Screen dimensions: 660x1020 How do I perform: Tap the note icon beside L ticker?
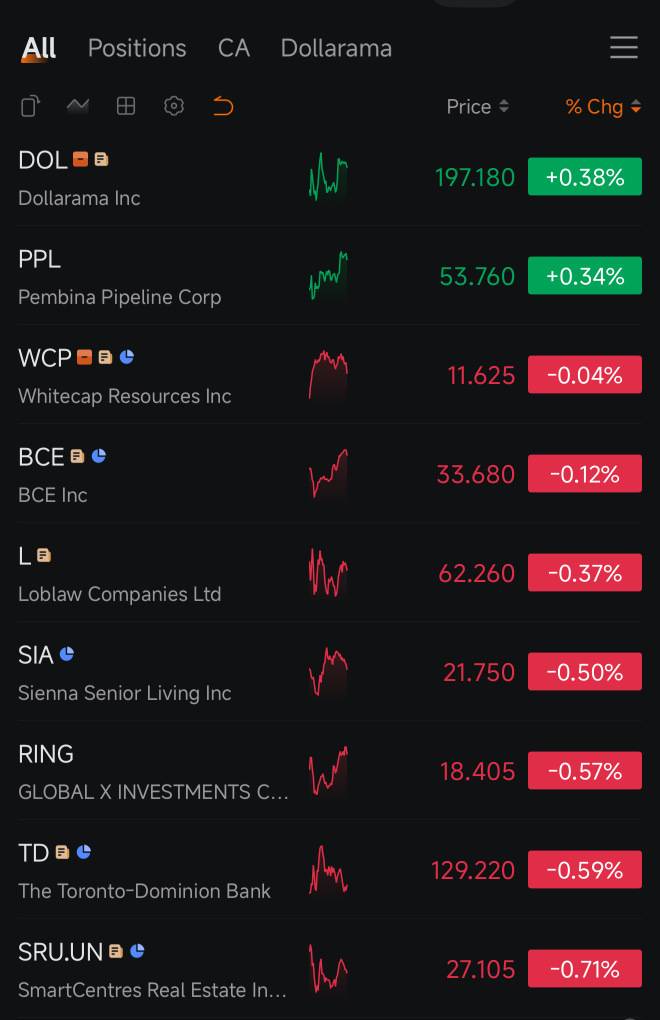click(x=44, y=555)
